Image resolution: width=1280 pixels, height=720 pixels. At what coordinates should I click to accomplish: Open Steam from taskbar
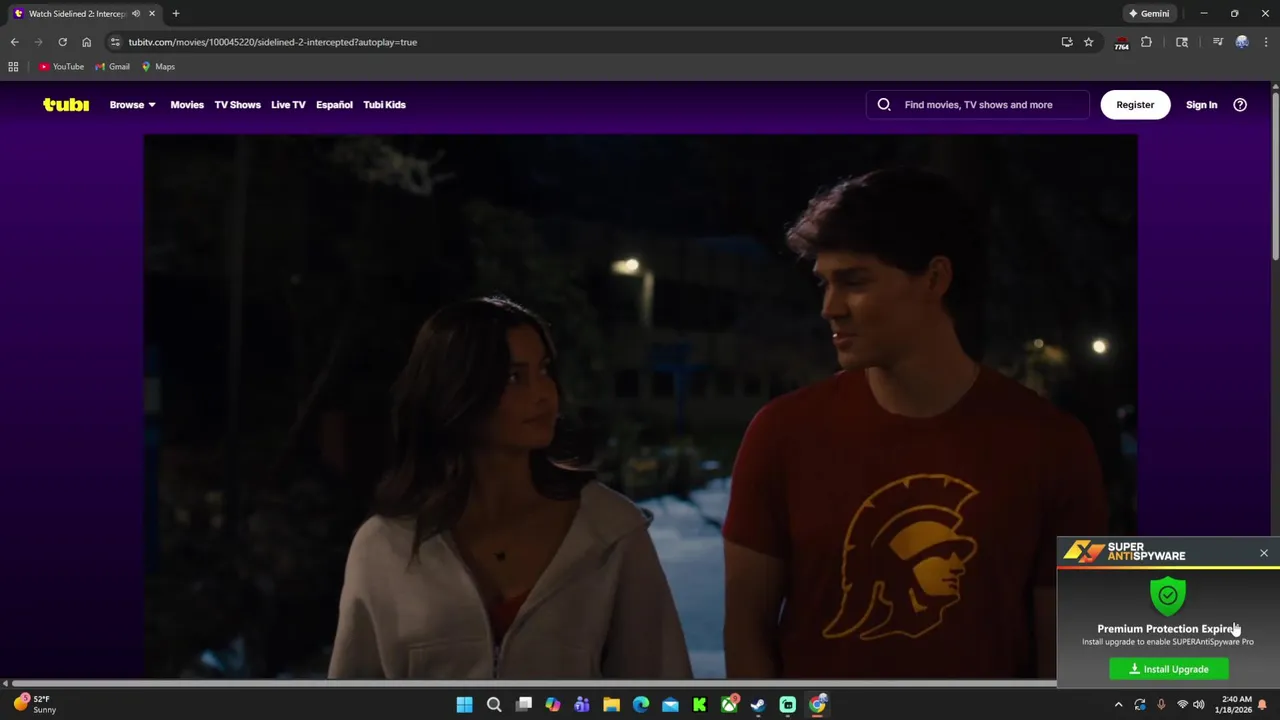click(758, 705)
